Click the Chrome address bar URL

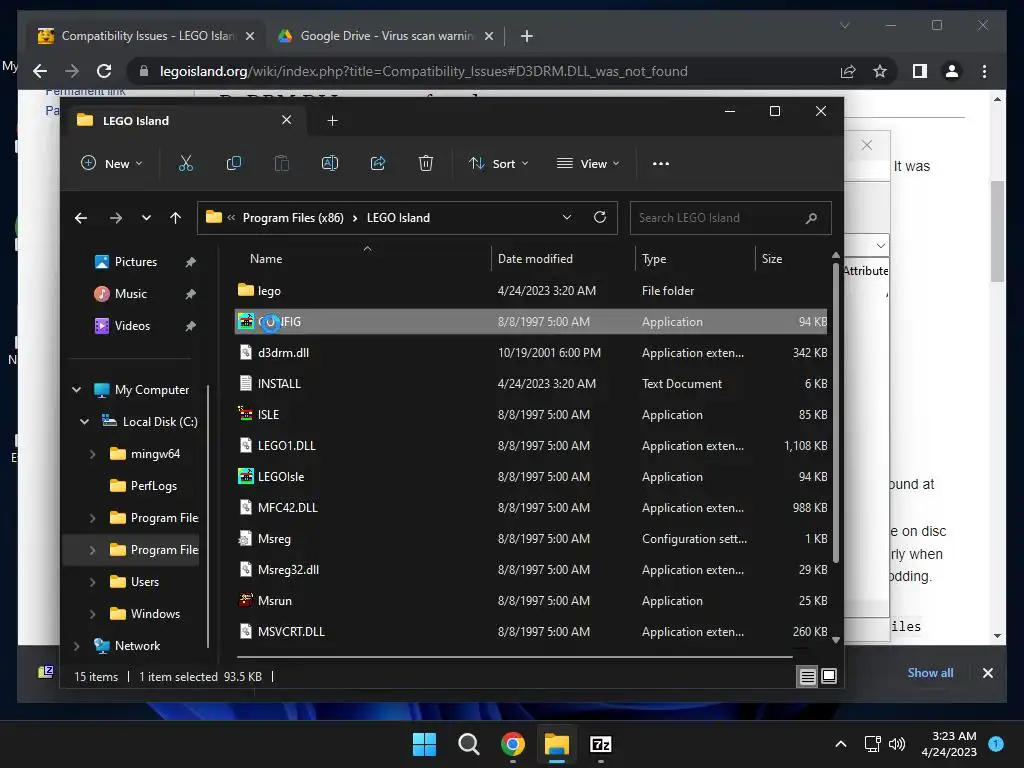coord(424,71)
